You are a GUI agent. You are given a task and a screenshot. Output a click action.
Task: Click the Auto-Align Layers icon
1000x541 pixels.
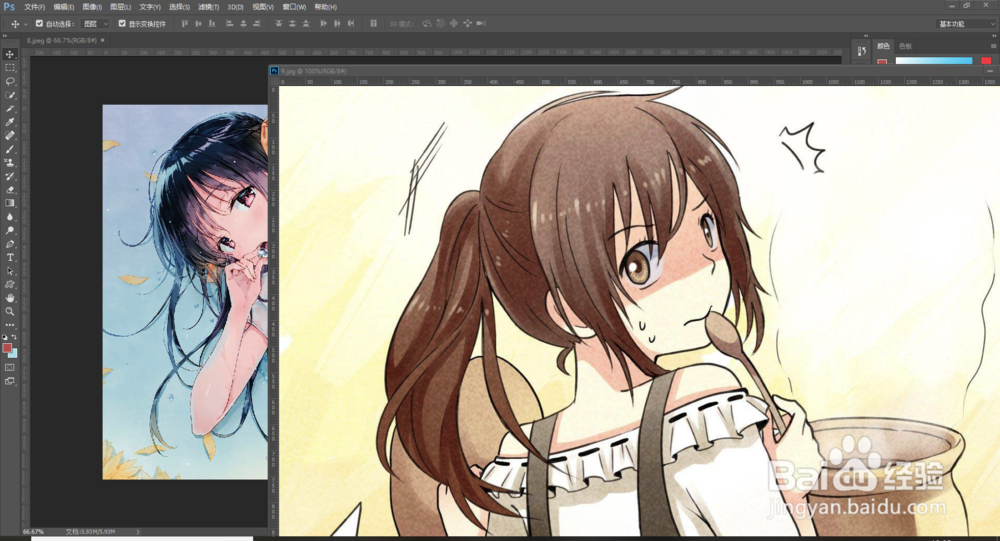374,24
